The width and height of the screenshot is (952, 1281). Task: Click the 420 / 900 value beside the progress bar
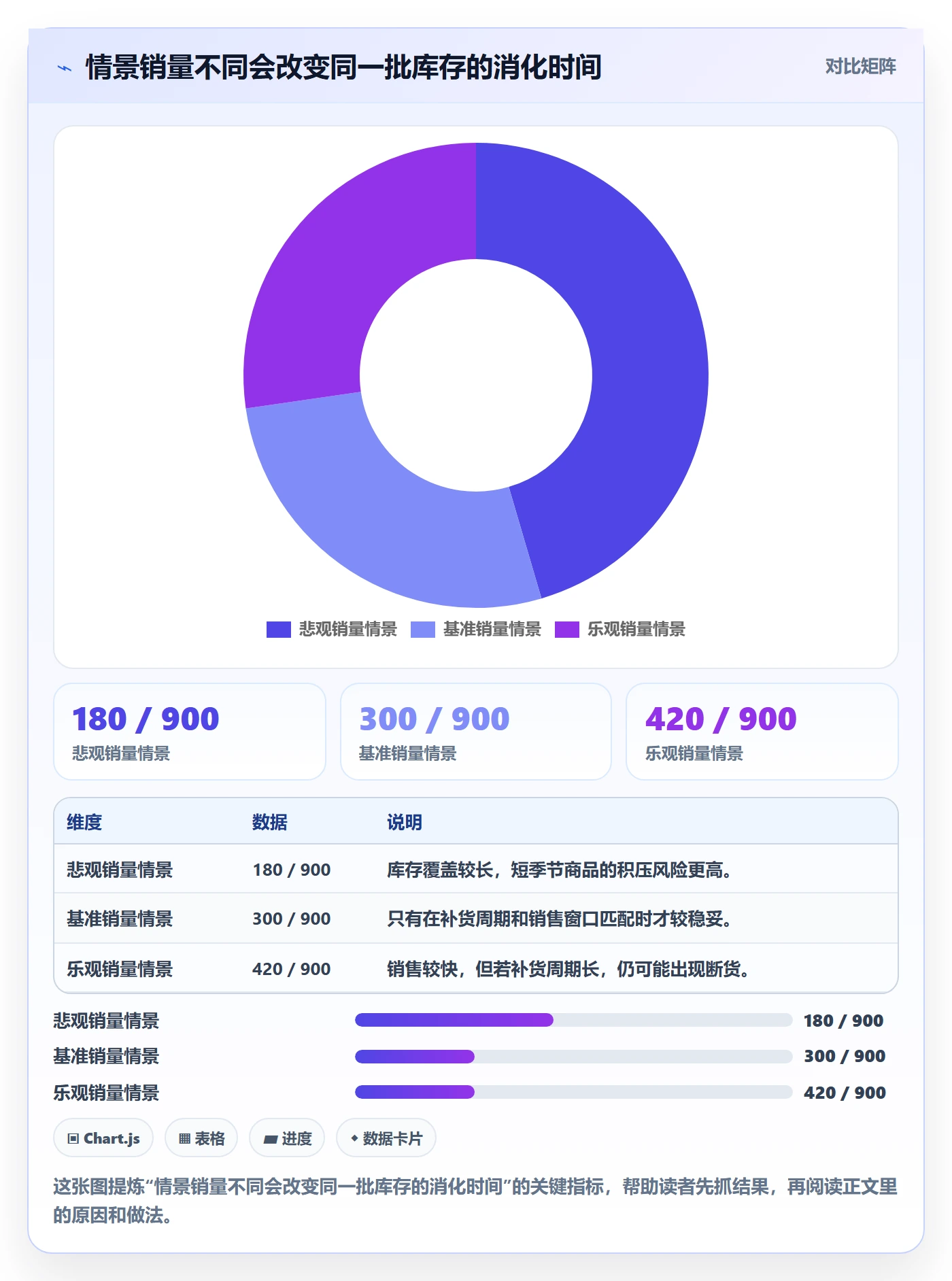coord(845,1093)
